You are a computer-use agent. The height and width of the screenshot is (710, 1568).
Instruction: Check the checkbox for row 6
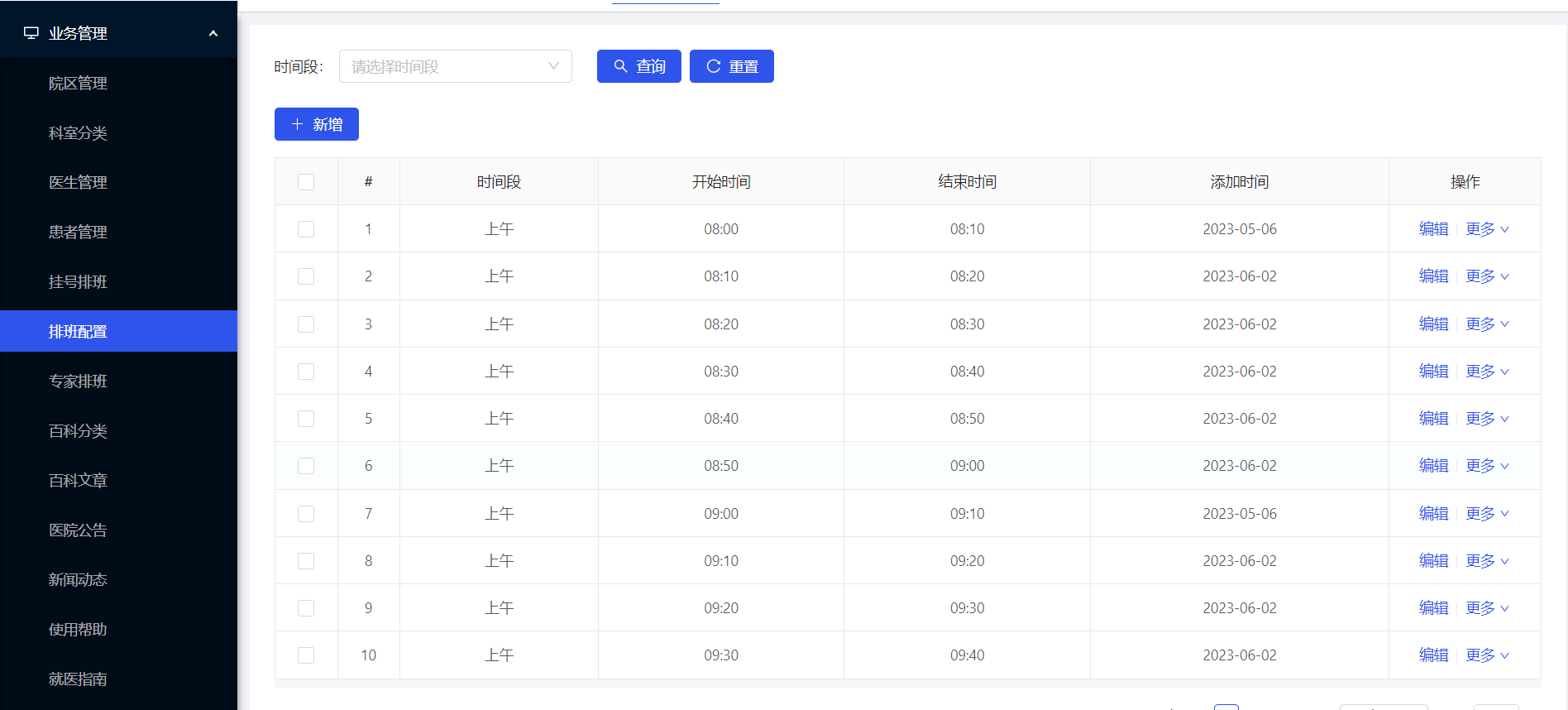coord(306,466)
